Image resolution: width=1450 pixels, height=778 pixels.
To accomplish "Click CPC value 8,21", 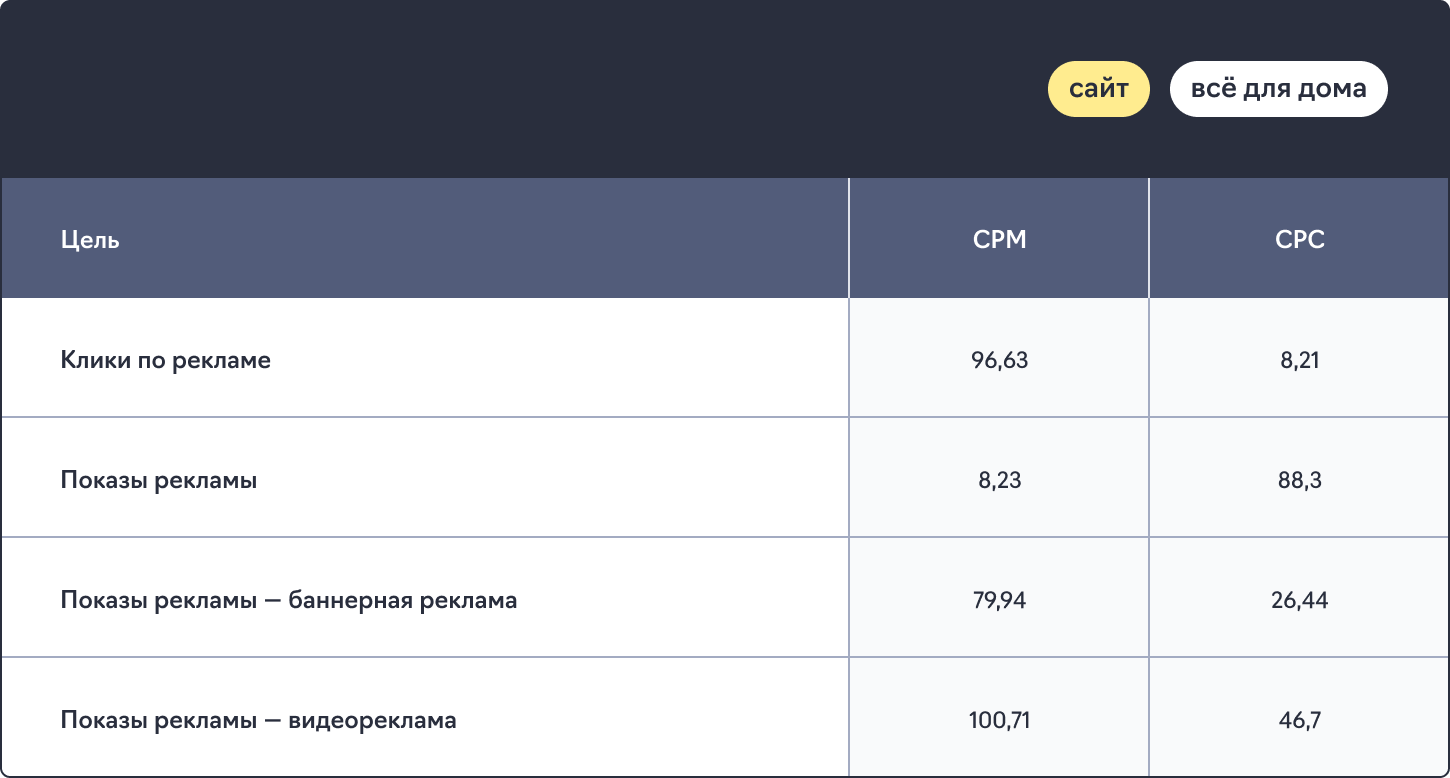I will [1300, 360].
